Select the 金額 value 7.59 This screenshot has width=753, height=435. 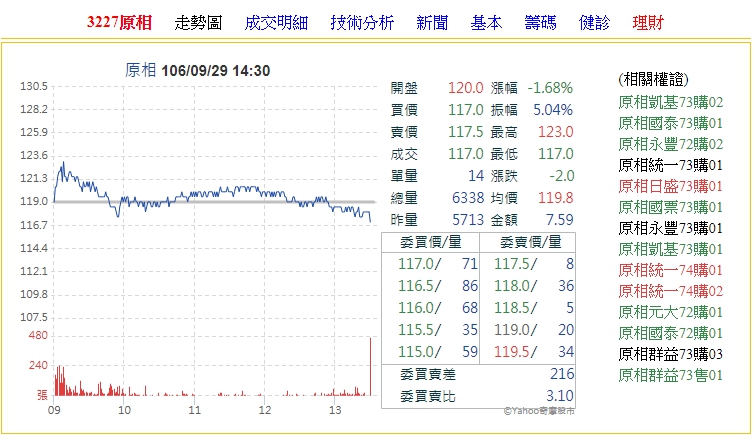(559, 220)
